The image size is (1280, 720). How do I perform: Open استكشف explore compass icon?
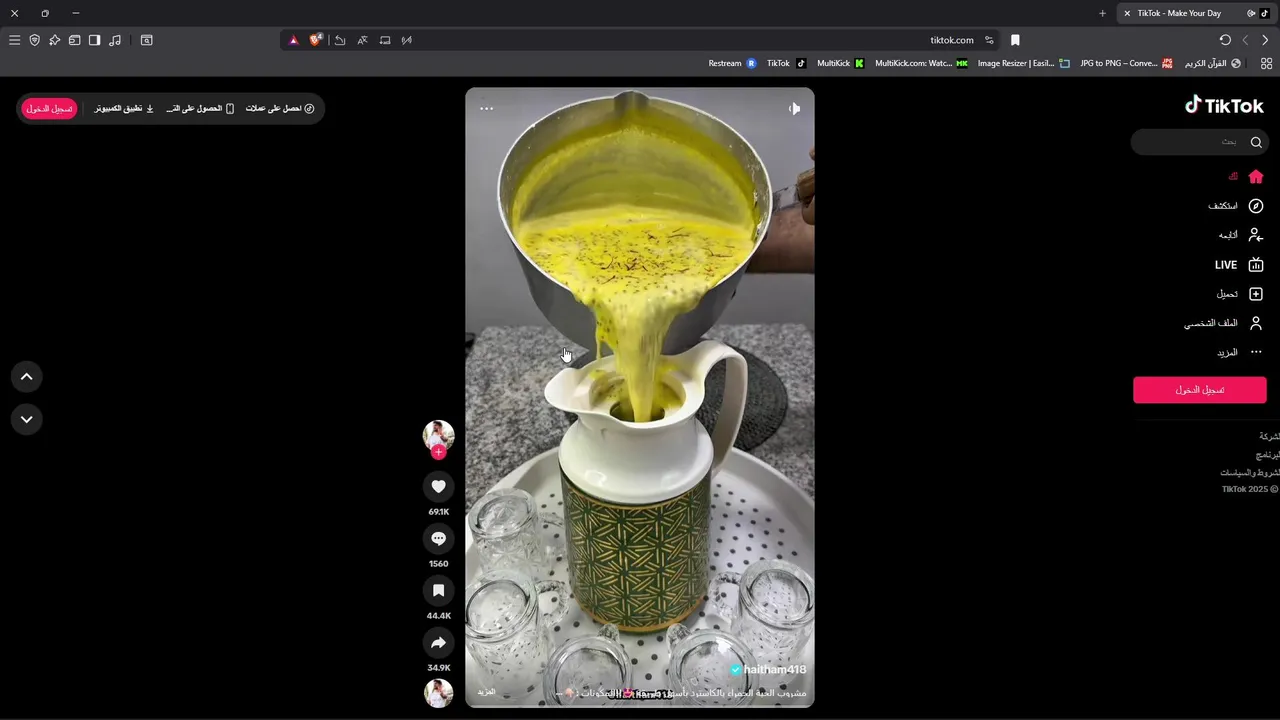click(1256, 206)
